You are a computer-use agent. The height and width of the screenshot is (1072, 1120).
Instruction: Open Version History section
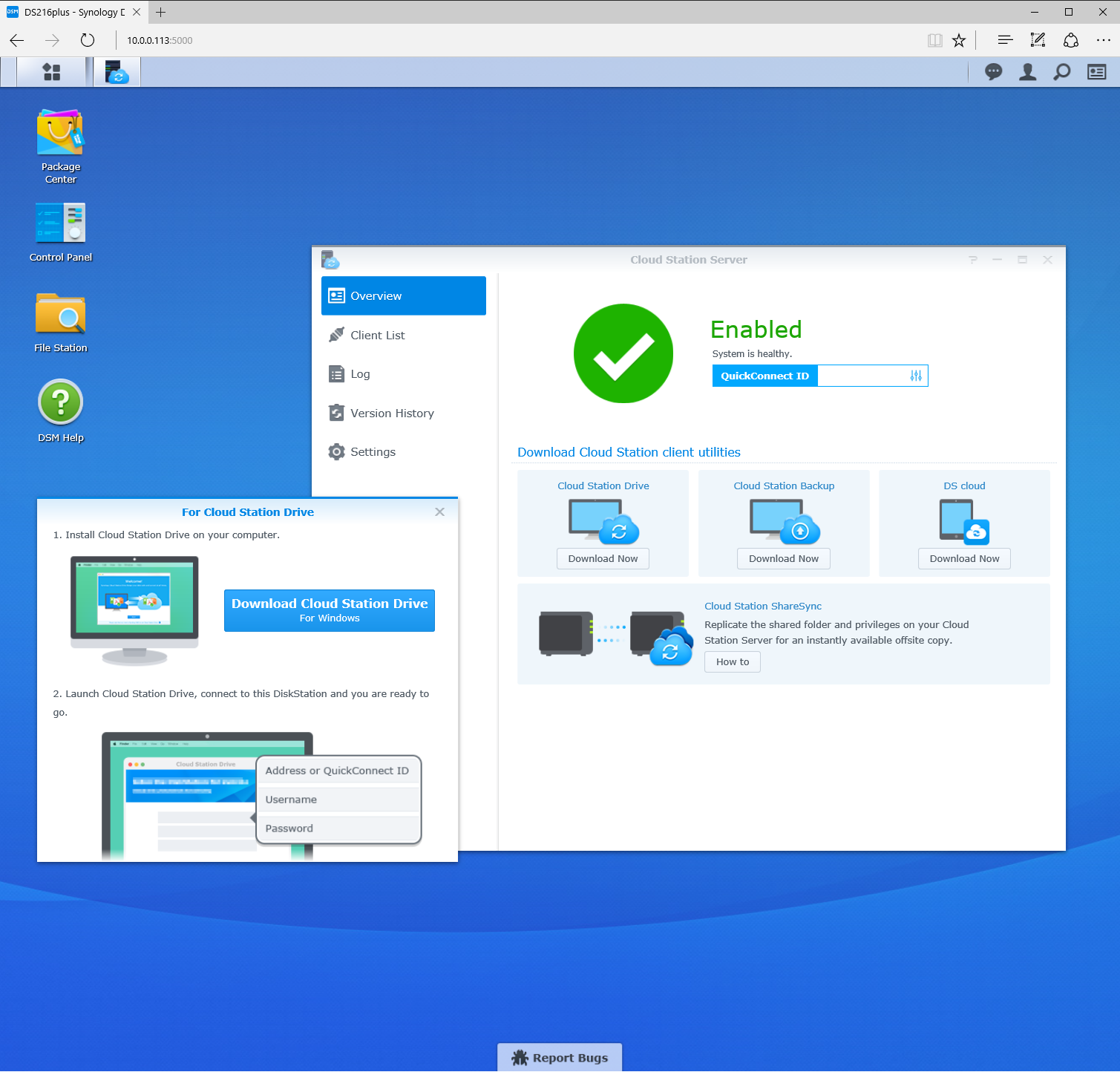403,413
